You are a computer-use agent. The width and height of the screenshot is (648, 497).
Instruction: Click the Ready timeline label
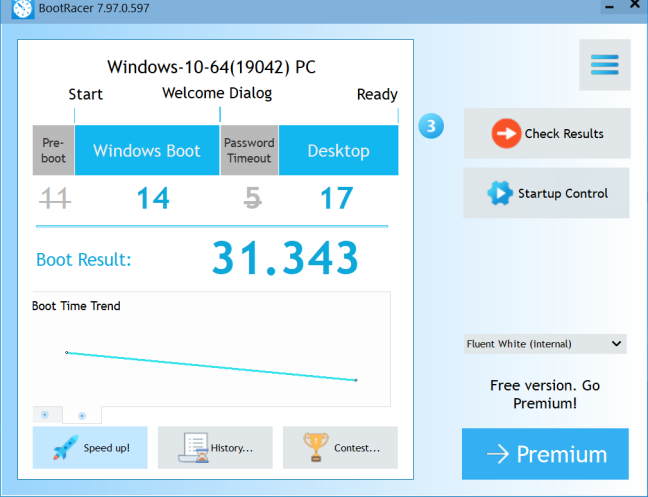[377, 95]
